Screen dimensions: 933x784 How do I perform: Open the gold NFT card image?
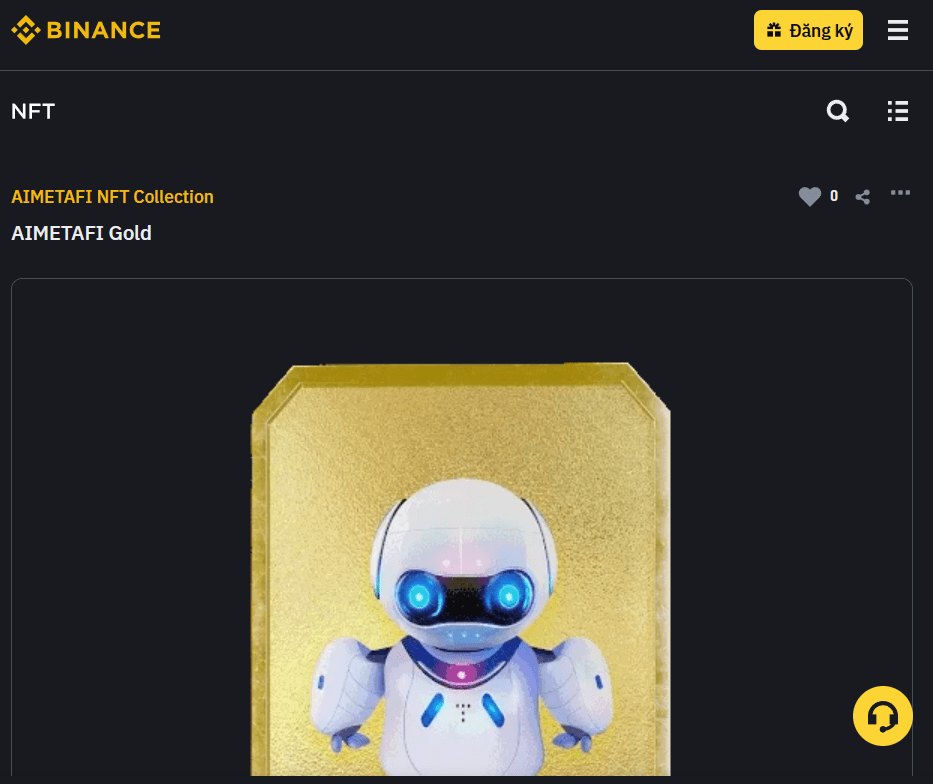(461, 569)
